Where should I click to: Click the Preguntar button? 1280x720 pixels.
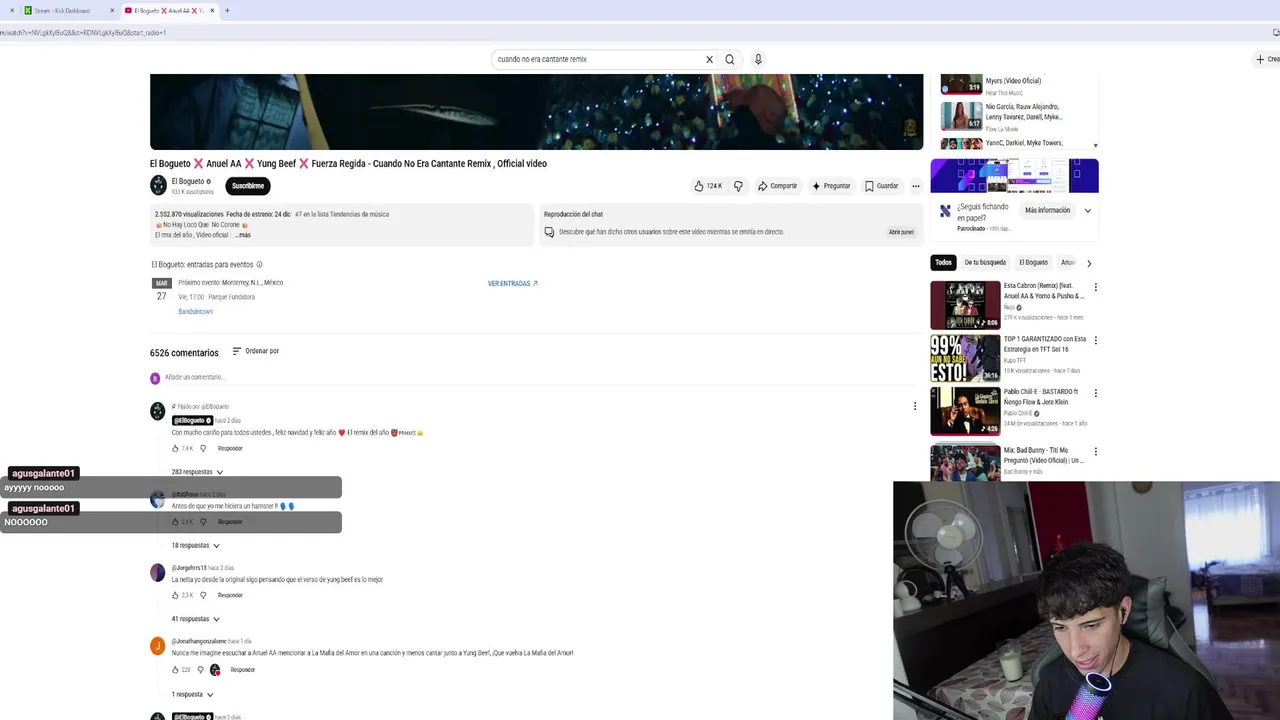click(x=831, y=186)
